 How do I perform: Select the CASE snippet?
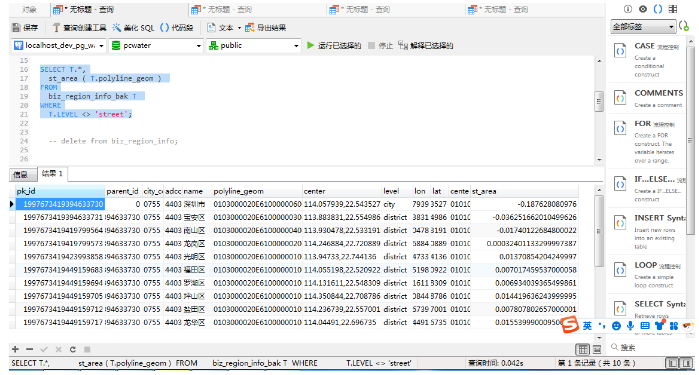[x=647, y=59]
